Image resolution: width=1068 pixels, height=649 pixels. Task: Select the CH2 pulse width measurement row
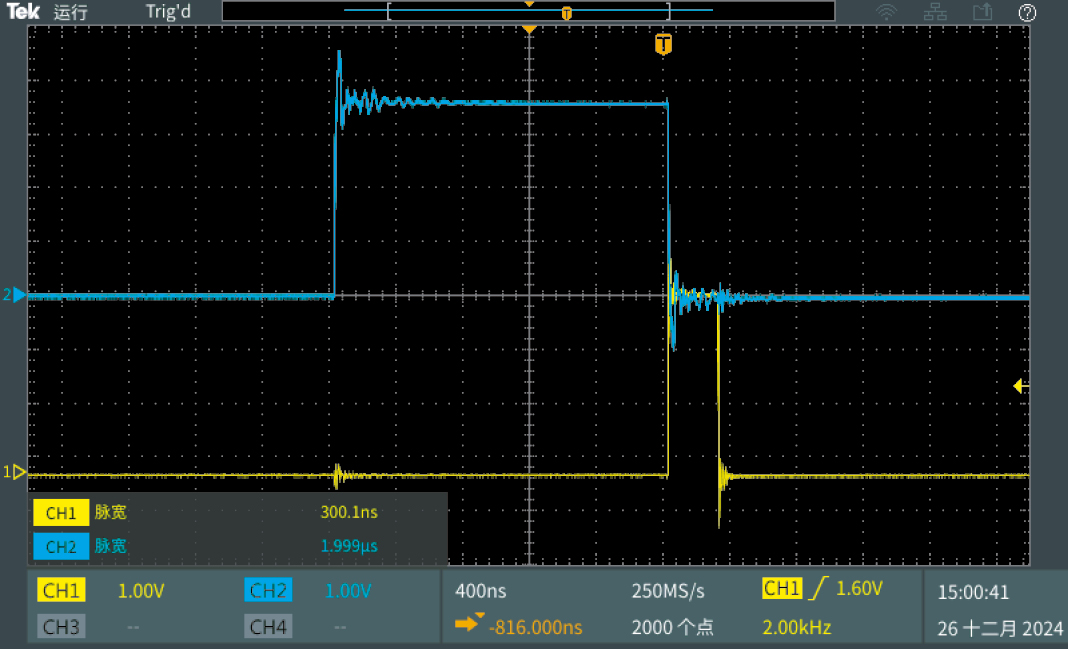click(x=237, y=546)
